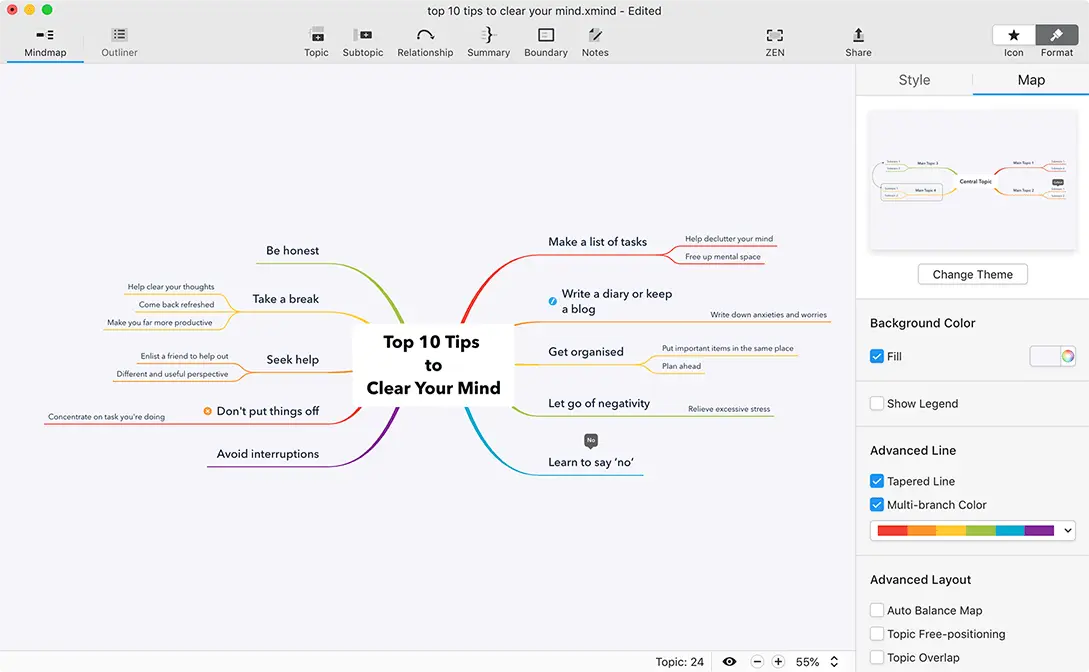Select the Be honest topic
Screen dimensions: 1089x672
(x=292, y=251)
